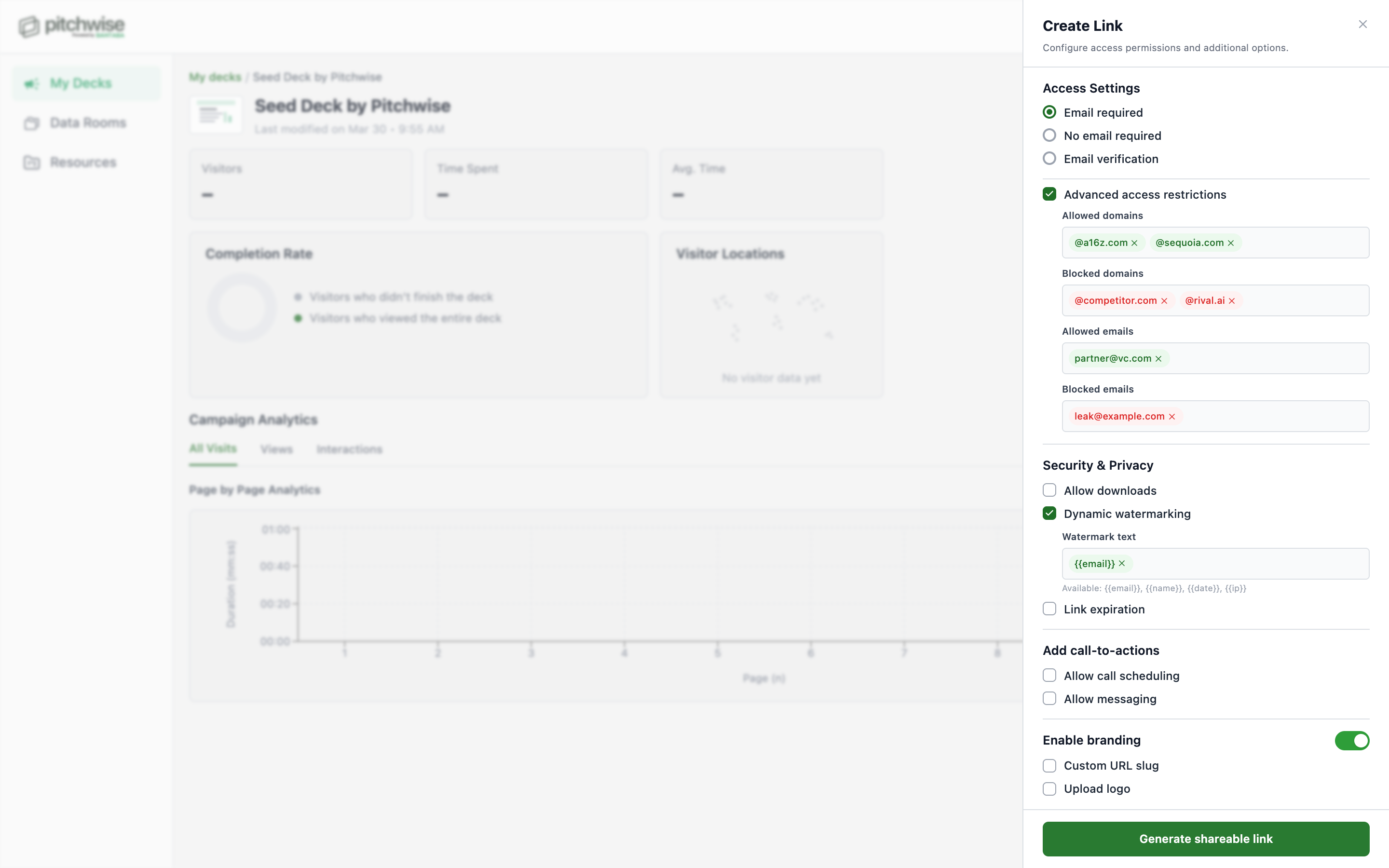Select the No email required option
This screenshot has width=1389, height=868.
pyautogui.click(x=1050, y=135)
